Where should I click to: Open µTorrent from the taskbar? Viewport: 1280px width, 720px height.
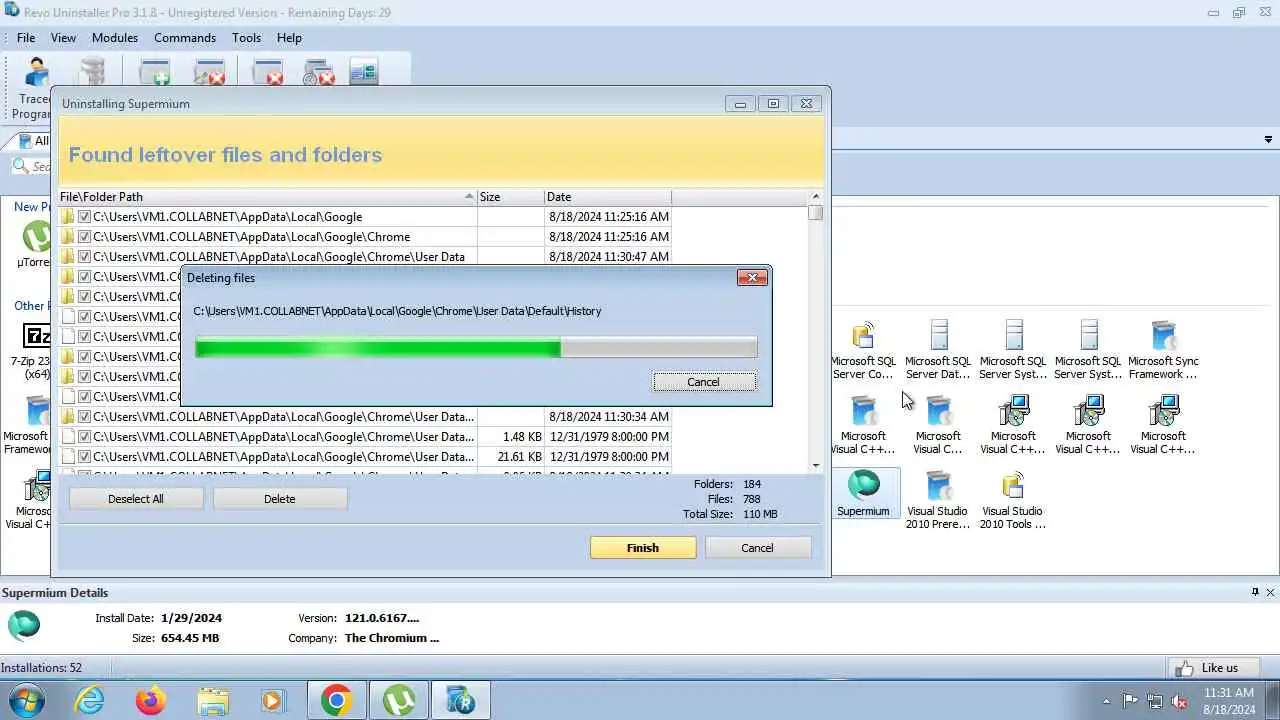pos(398,701)
